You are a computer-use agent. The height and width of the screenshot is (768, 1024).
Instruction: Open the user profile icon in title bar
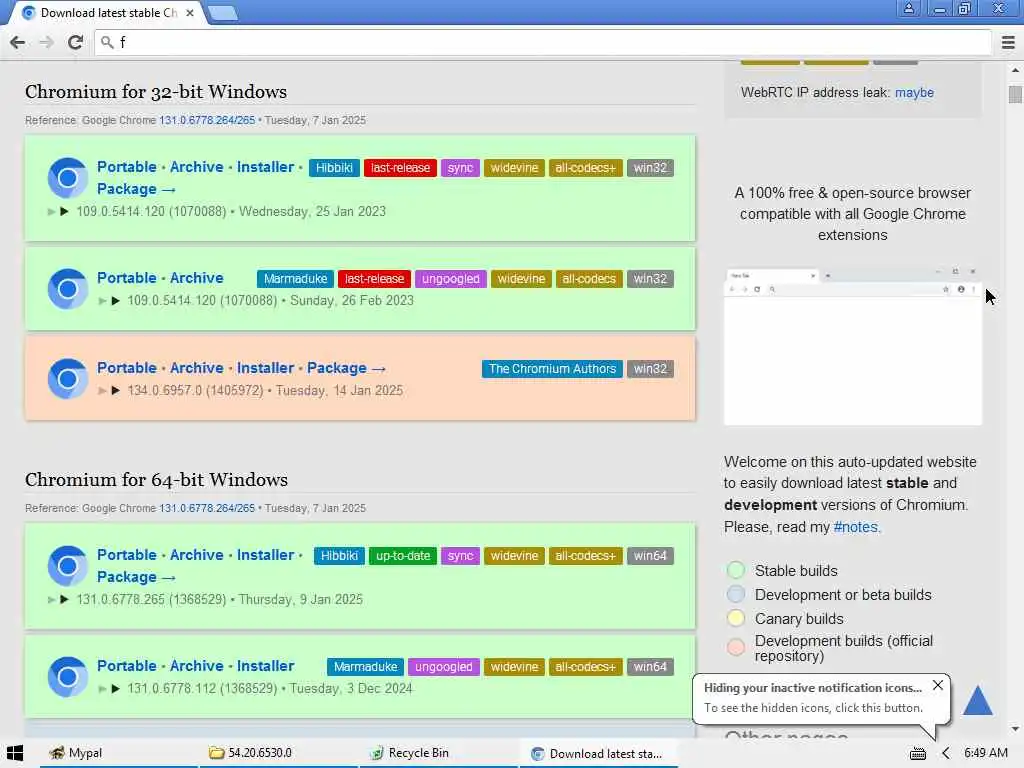(x=908, y=8)
